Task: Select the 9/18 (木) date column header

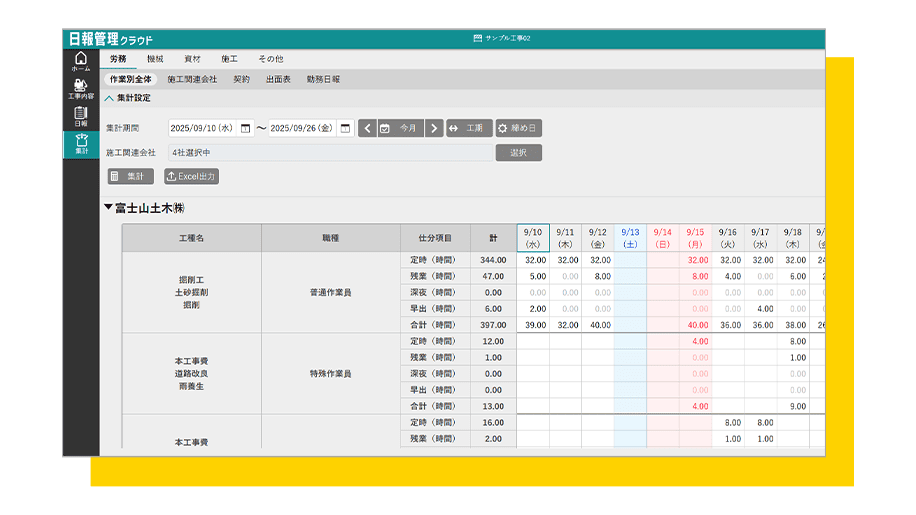Action: [x=793, y=238]
